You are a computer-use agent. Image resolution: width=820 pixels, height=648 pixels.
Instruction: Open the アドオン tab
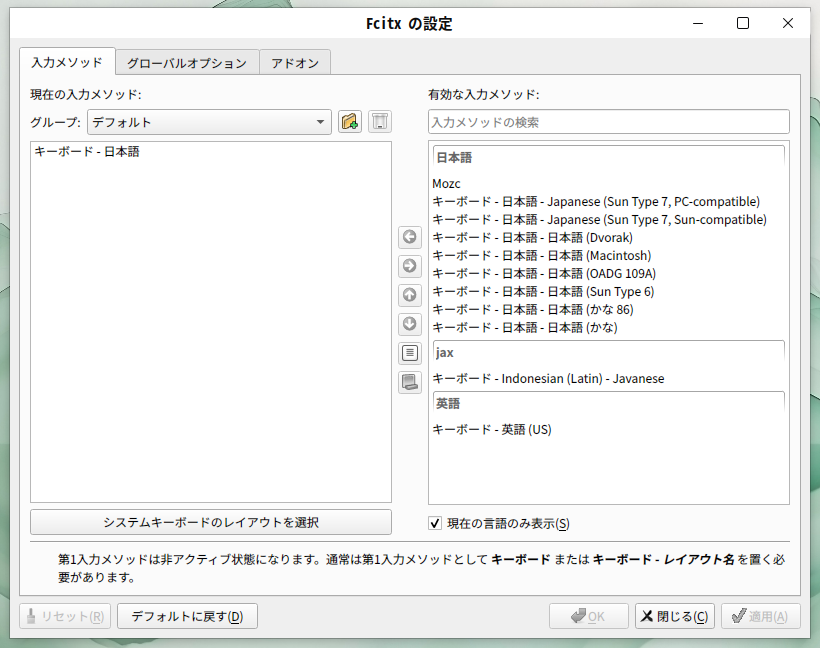pyautogui.click(x=295, y=63)
